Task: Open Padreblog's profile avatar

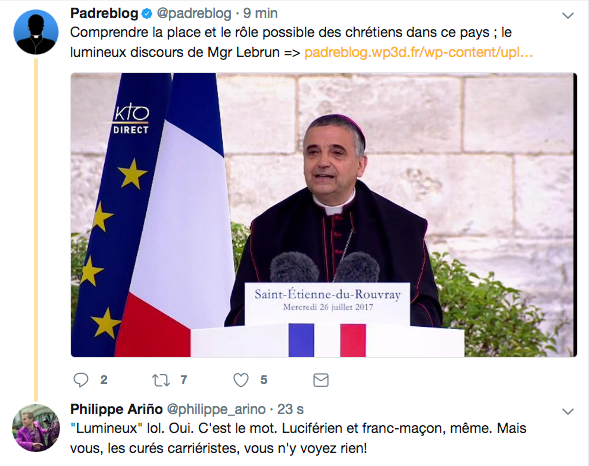Action: (x=36, y=32)
